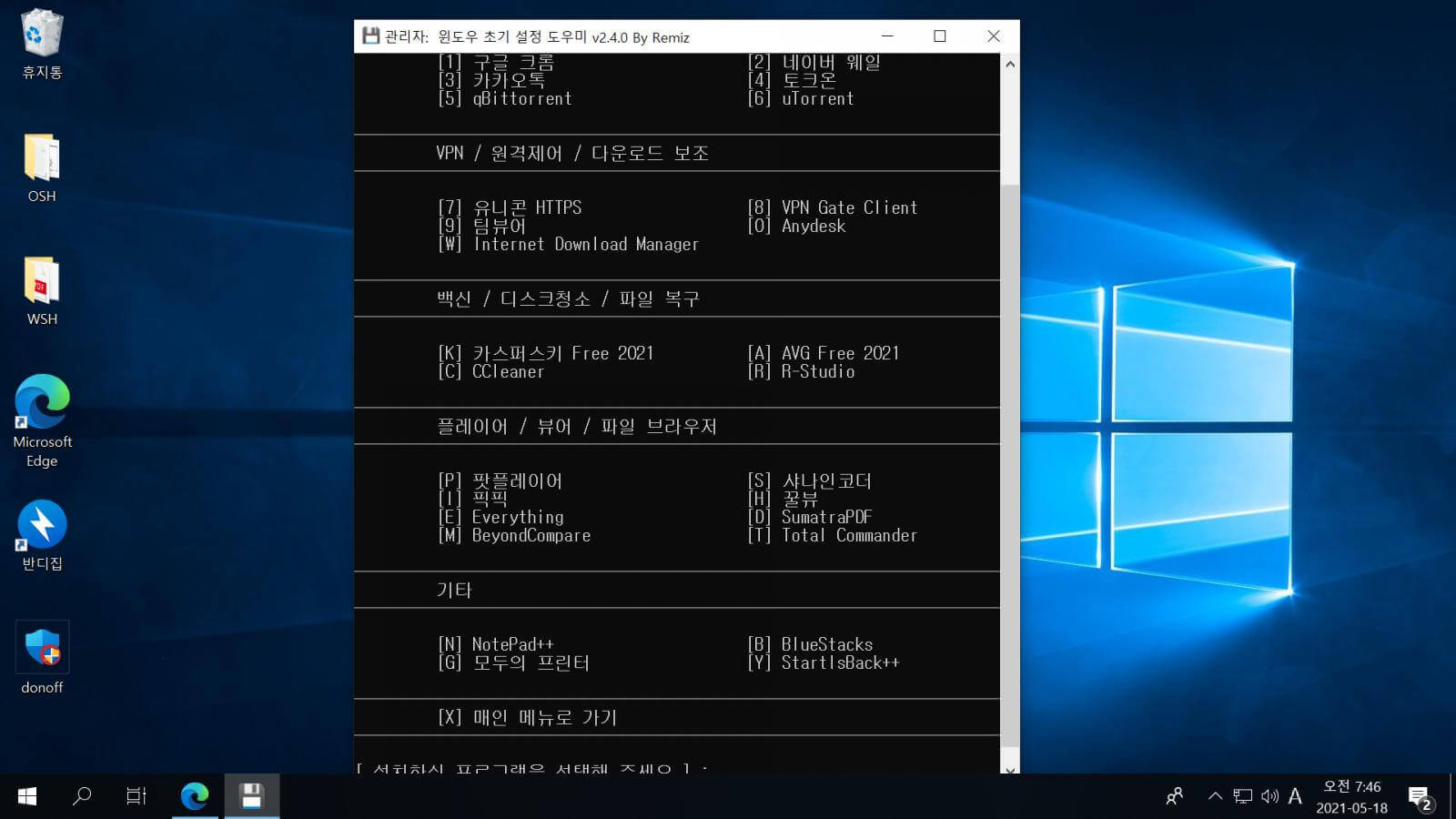Click the [C] CCleaner entry

click(491, 371)
